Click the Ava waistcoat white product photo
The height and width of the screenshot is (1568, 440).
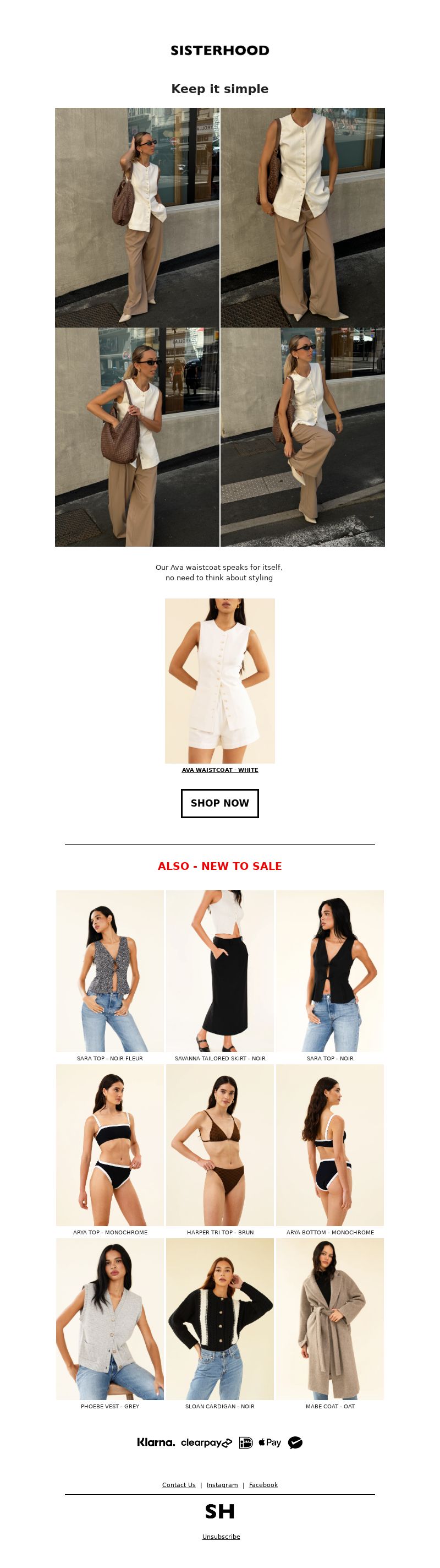(220, 680)
